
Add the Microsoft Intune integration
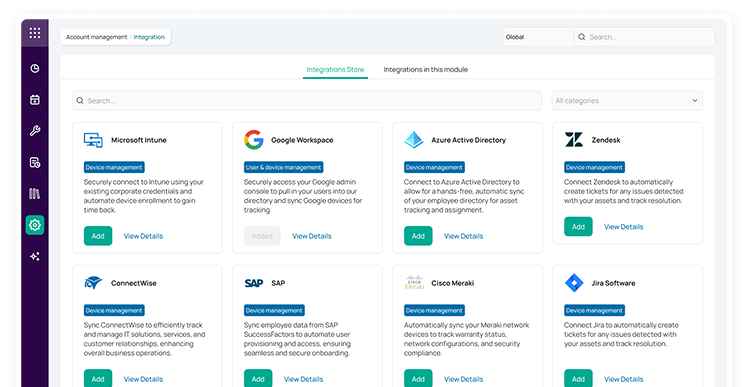[98, 236]
